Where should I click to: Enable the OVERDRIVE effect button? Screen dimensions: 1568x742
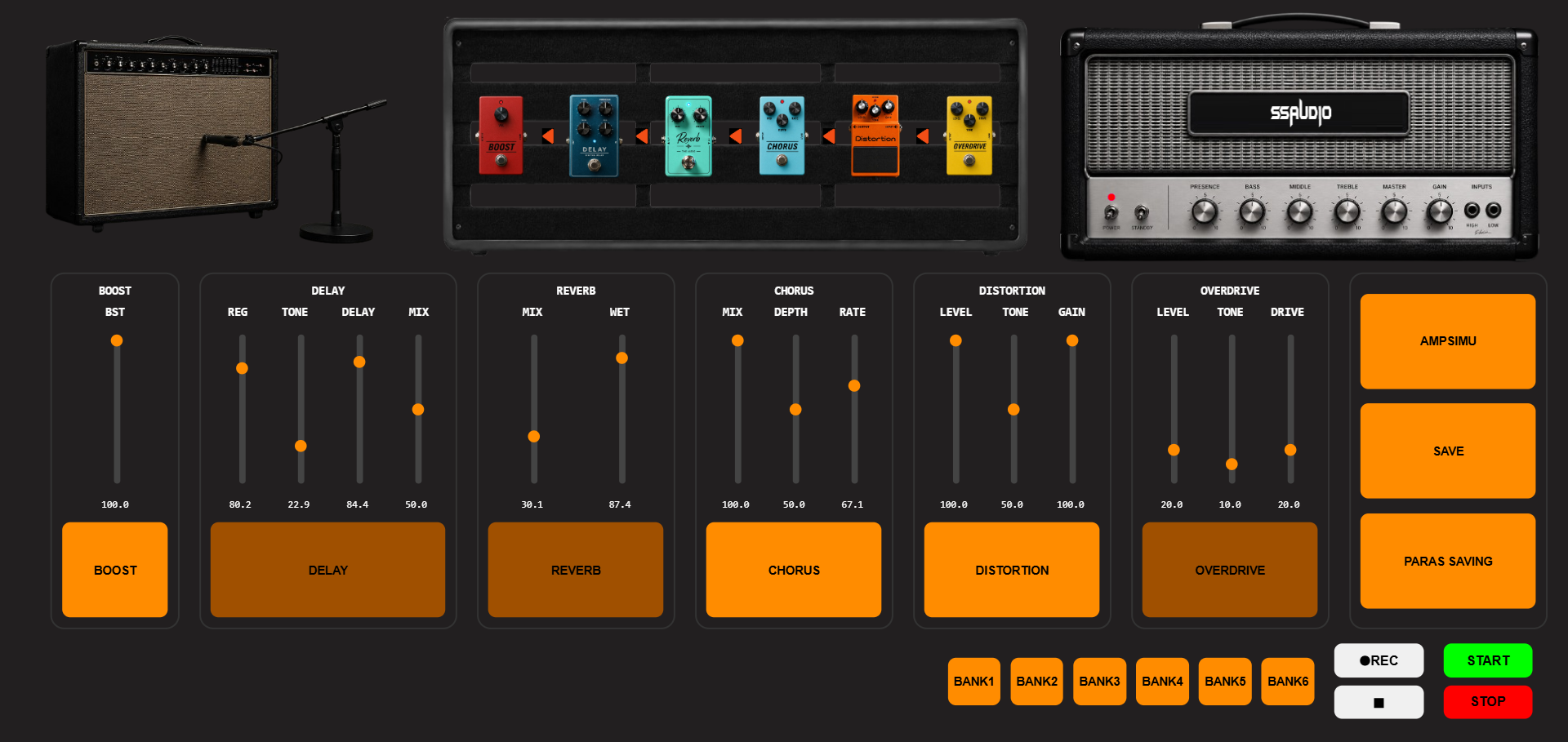pyautogui.click(x=1230, y=570)
